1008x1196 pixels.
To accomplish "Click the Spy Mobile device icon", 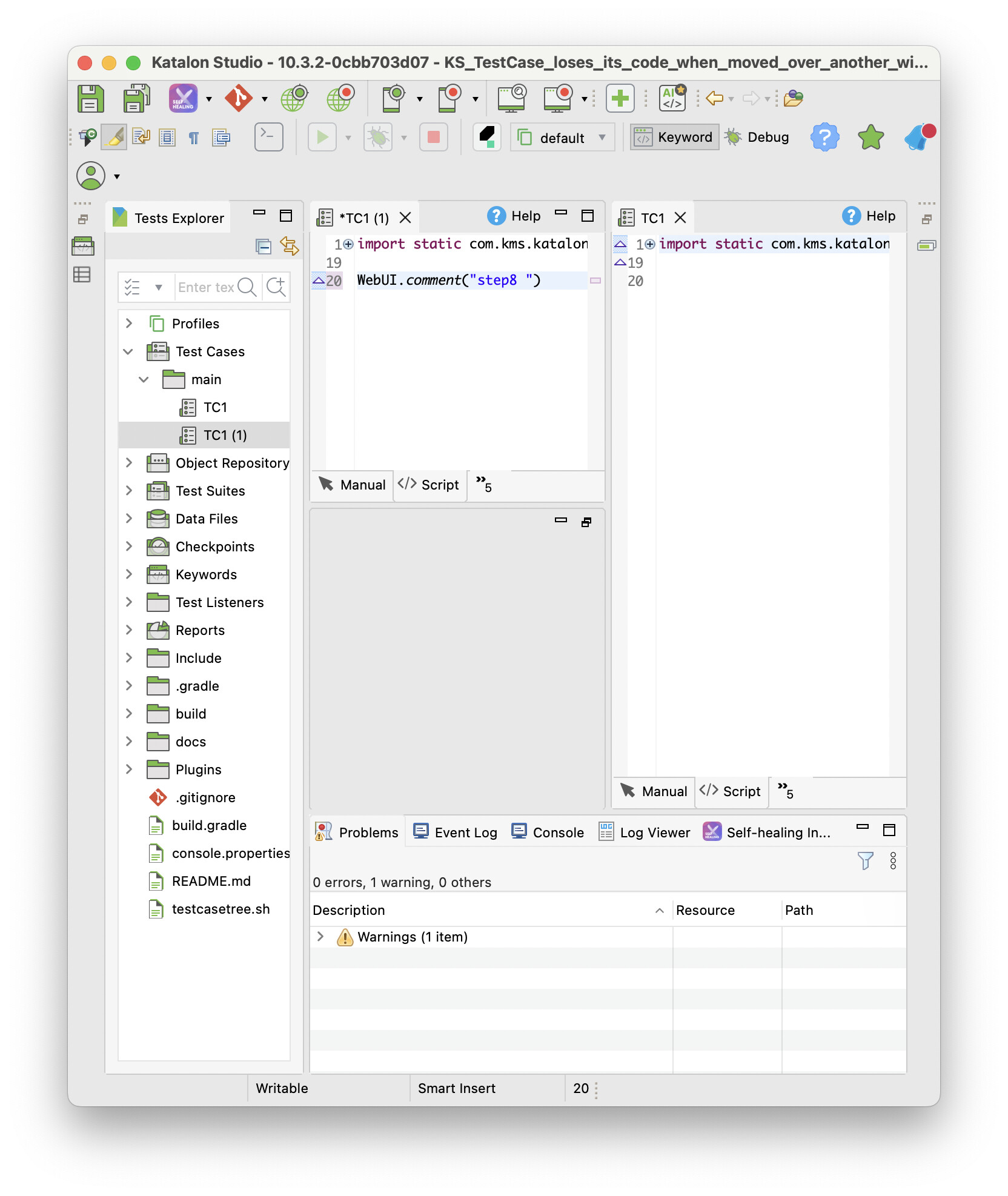I will tap(393, 98).
